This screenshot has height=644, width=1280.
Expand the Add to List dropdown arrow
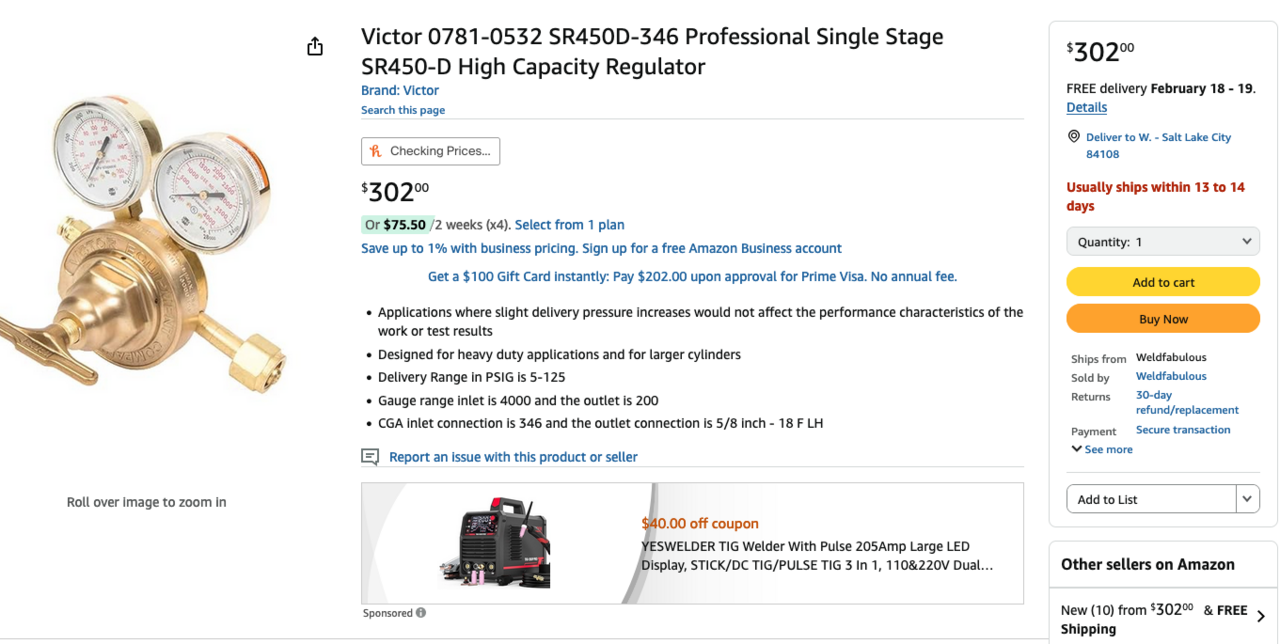pos(1247,499)
